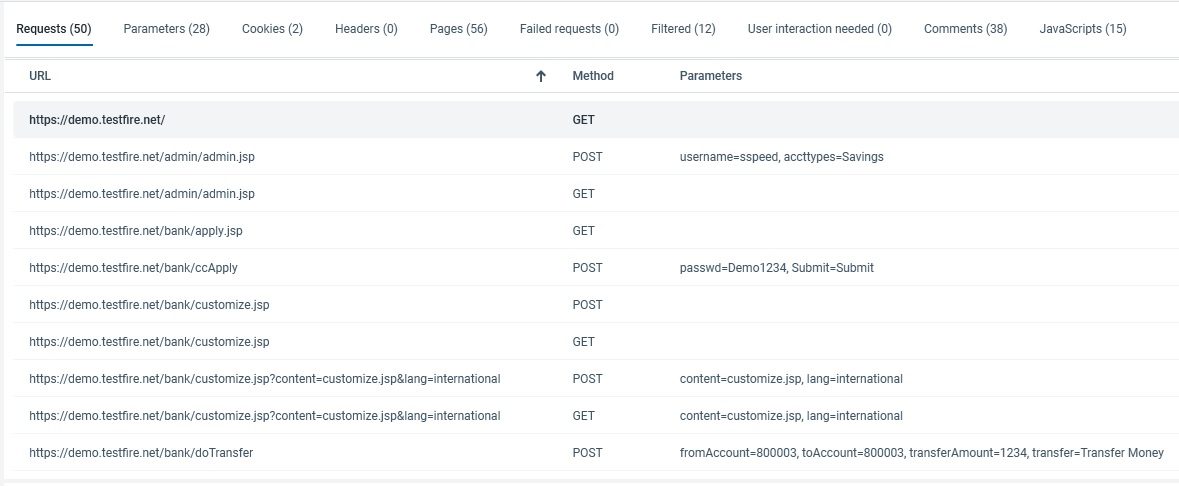Go to the Pages (56) tab
The width and height of the screenshot is (1179, 486).
tap(458, 29)
